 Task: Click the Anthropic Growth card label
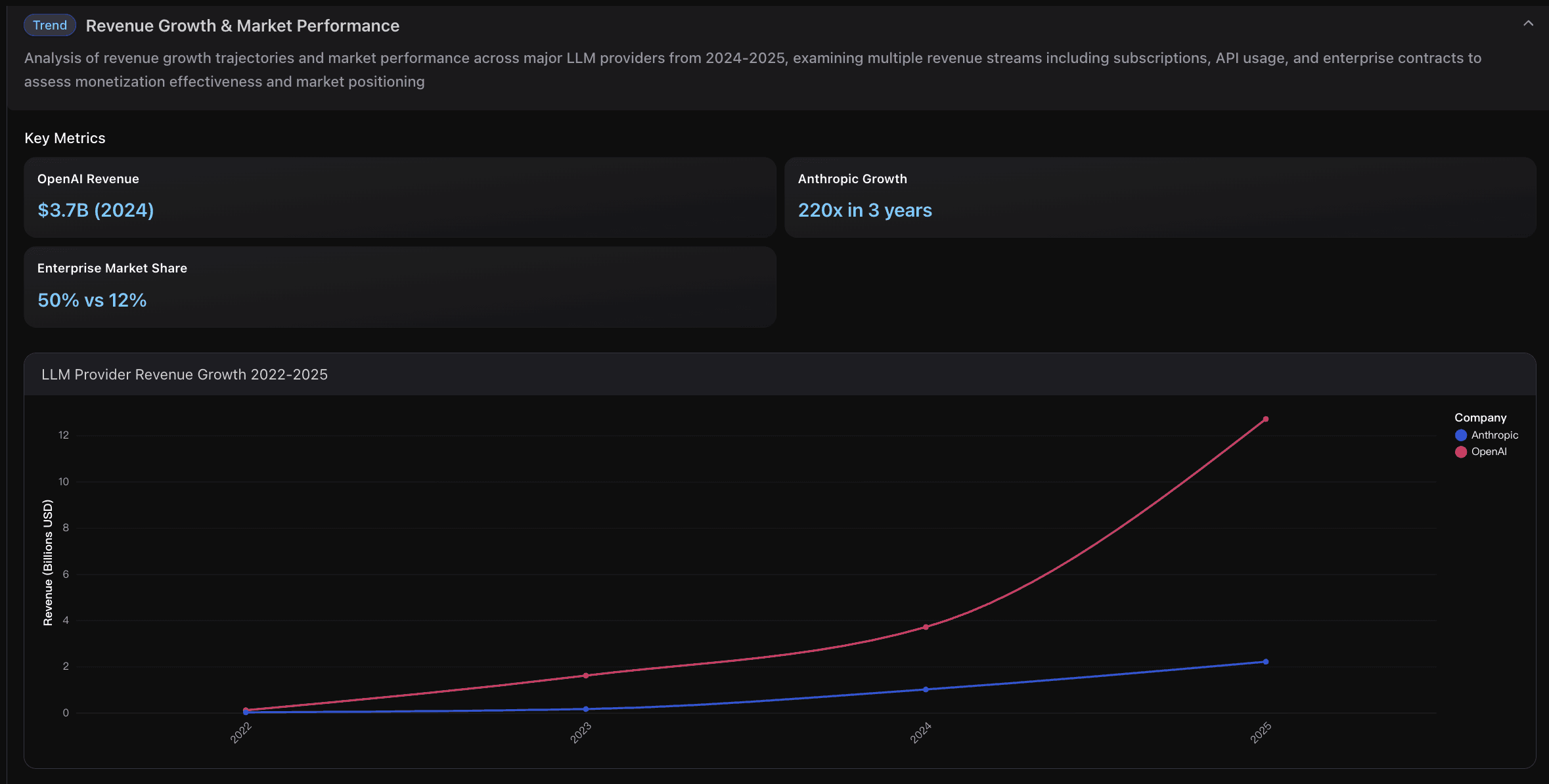[x=853, y=179]
